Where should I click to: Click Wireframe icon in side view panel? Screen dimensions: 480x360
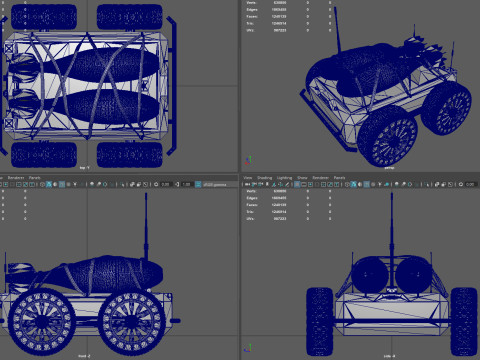pos(347,184)
